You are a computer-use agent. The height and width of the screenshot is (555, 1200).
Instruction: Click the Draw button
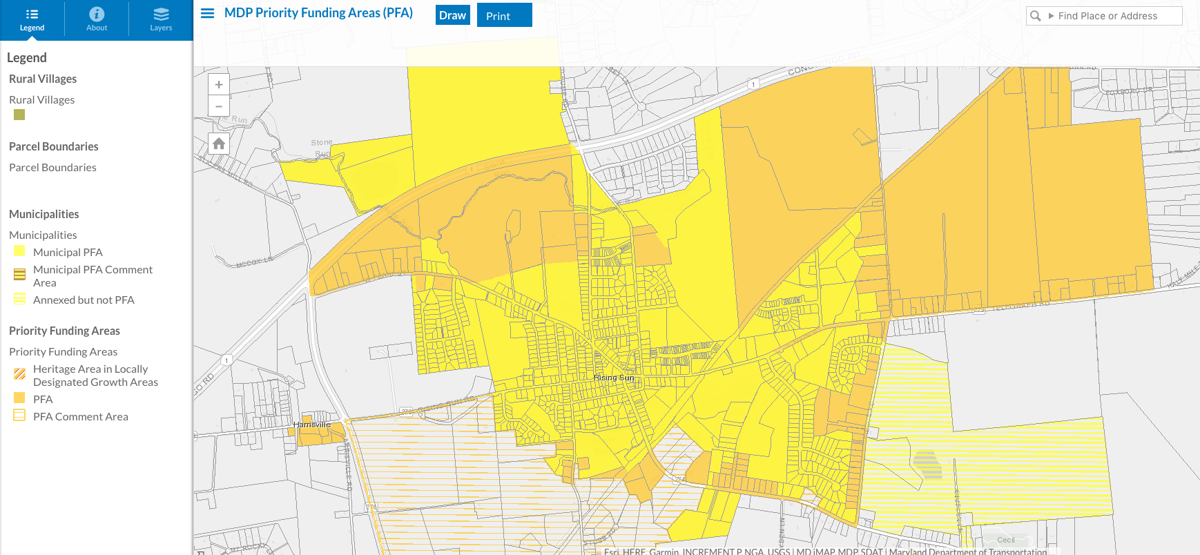tap(452, 16)
